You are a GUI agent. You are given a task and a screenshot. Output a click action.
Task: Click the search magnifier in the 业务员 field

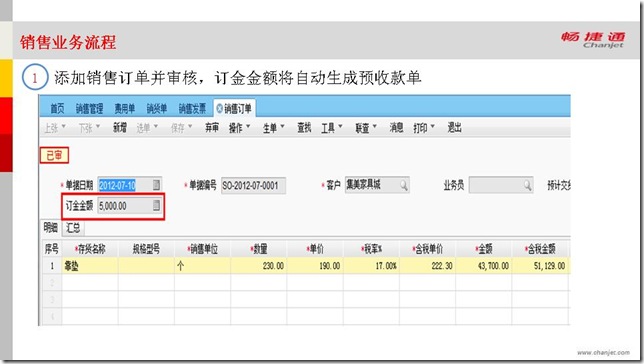[x=527, y=185]
